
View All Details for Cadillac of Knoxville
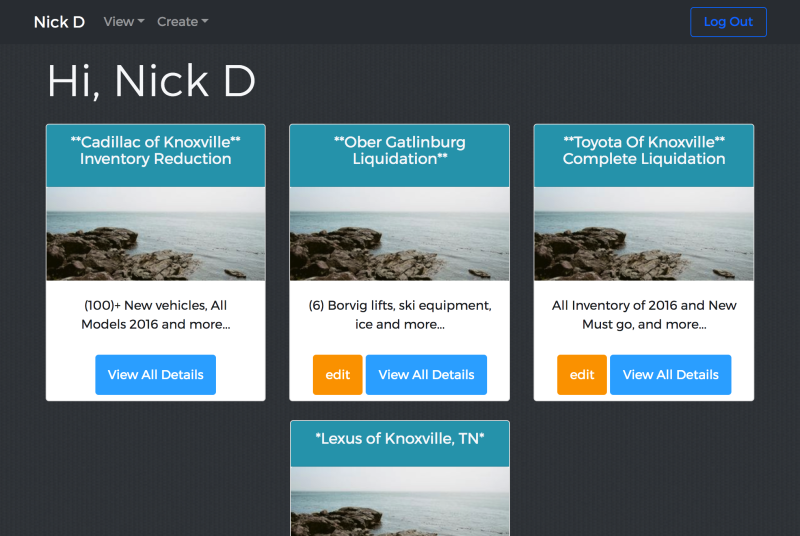point(156,375)
